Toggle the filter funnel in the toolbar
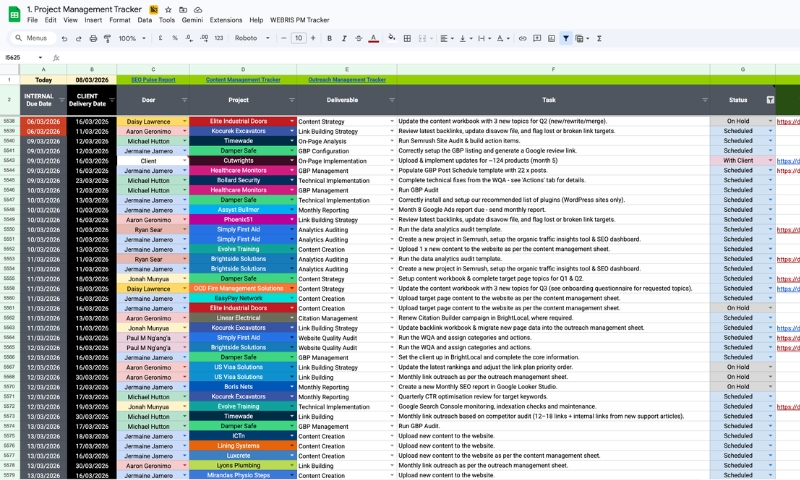Viewport: 800px width, 480px height. [566, 38]
